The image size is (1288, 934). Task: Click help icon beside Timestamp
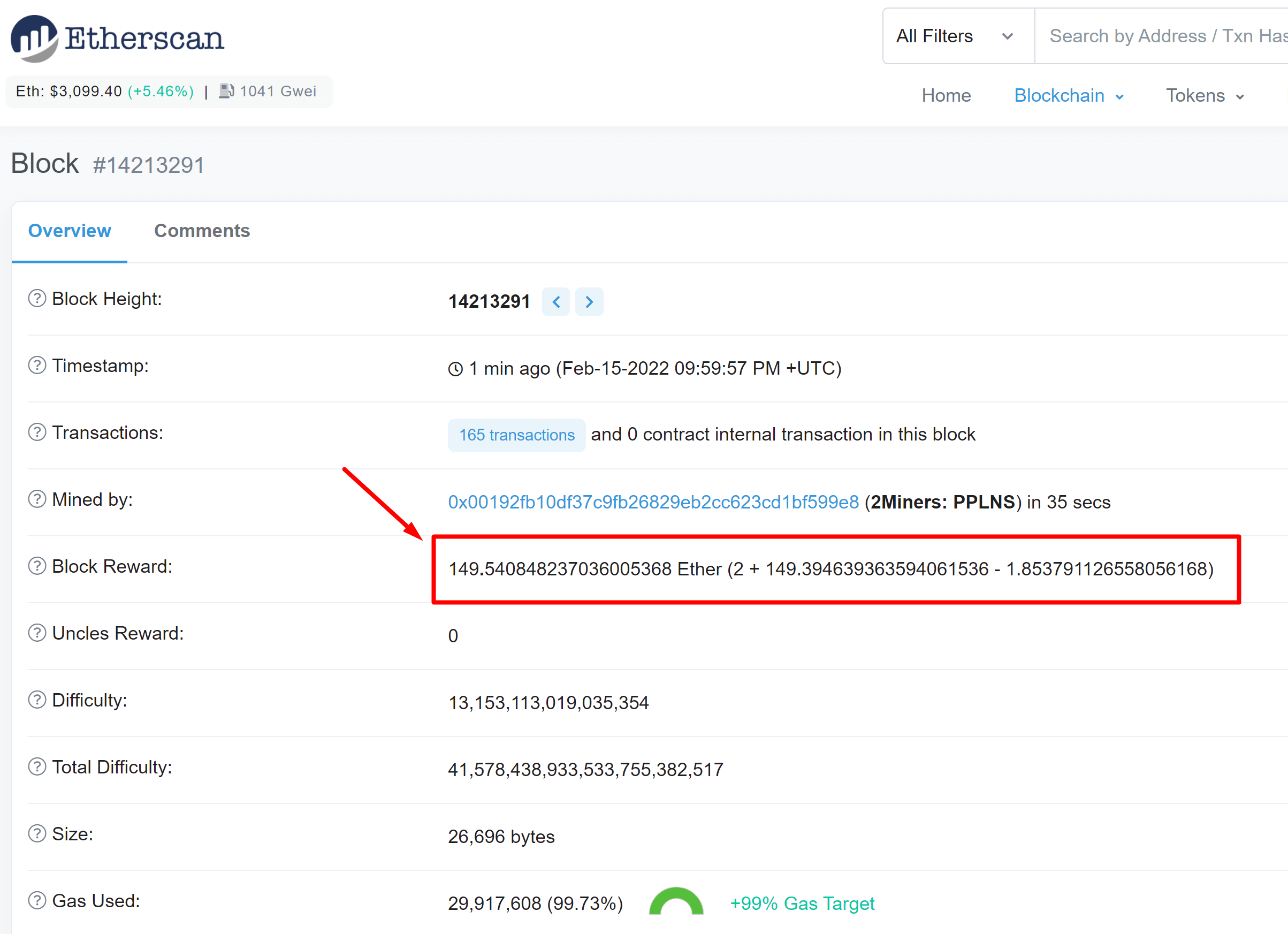(37, 366)
